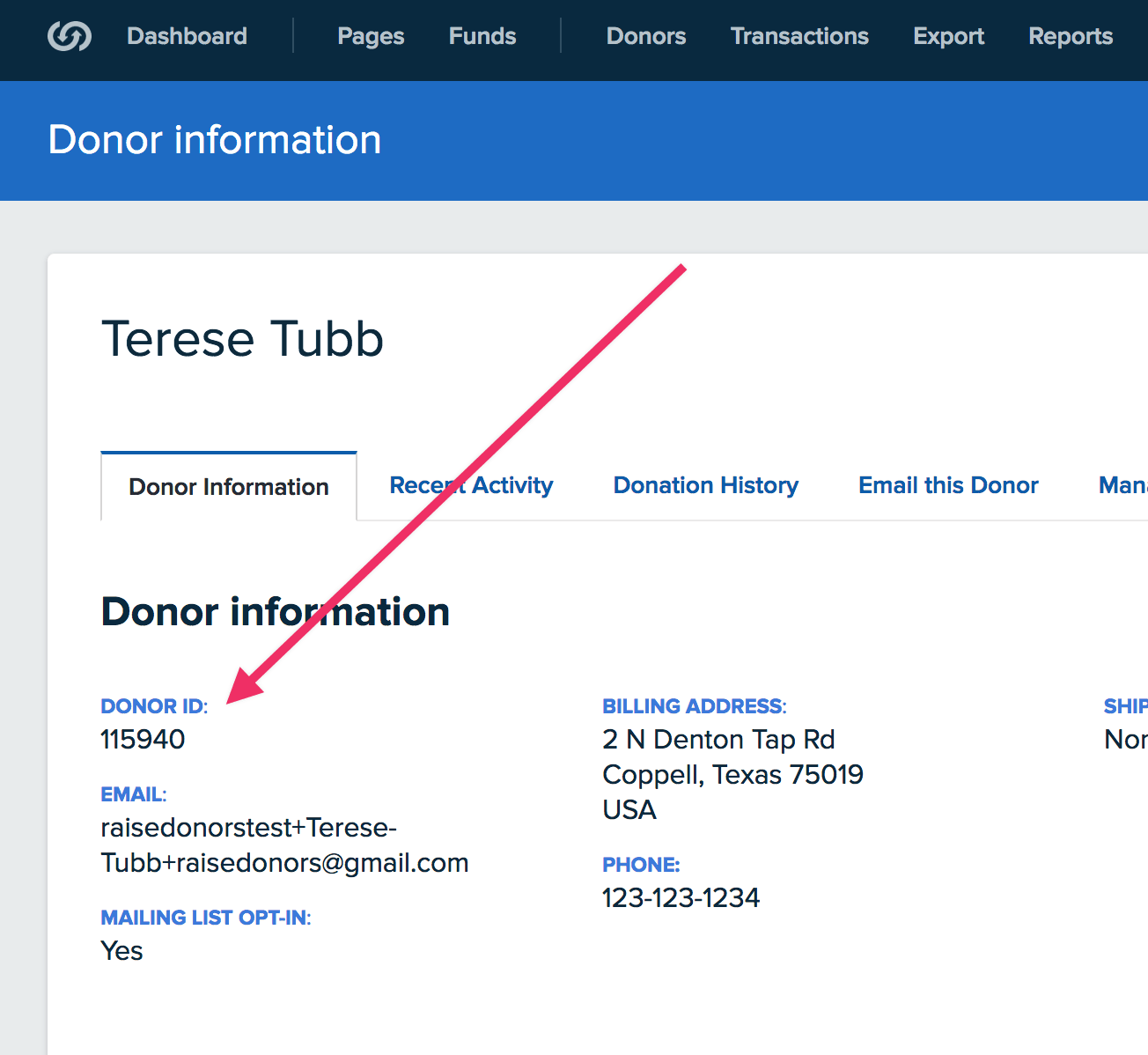Switch to Email this Donor tab
The image size is (1148, 1055).
(x=948, y=485)
